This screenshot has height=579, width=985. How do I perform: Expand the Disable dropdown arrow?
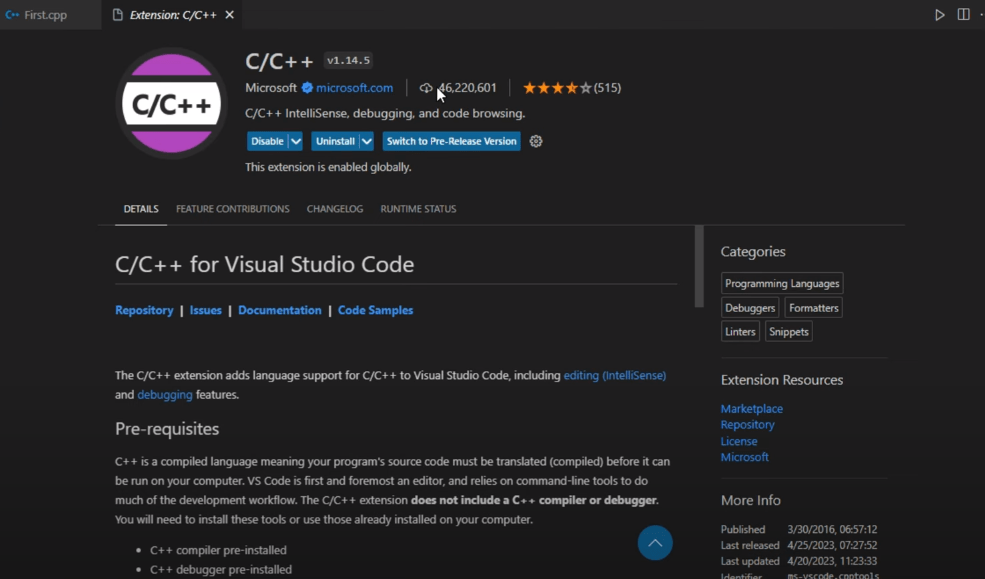[296, 141]
